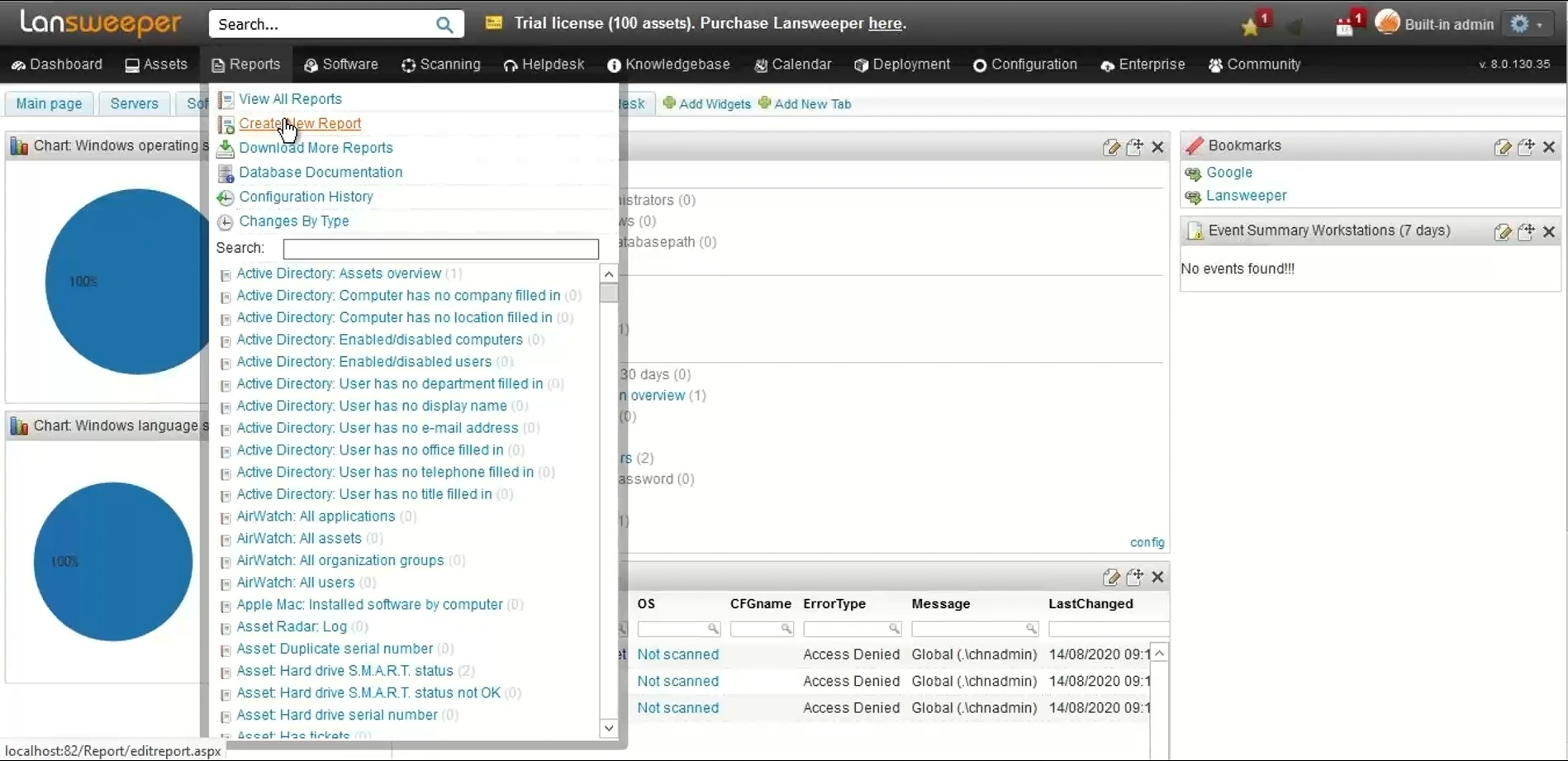Click the Download More Reports icon
Screen dimensions: 1568x761
225,149
